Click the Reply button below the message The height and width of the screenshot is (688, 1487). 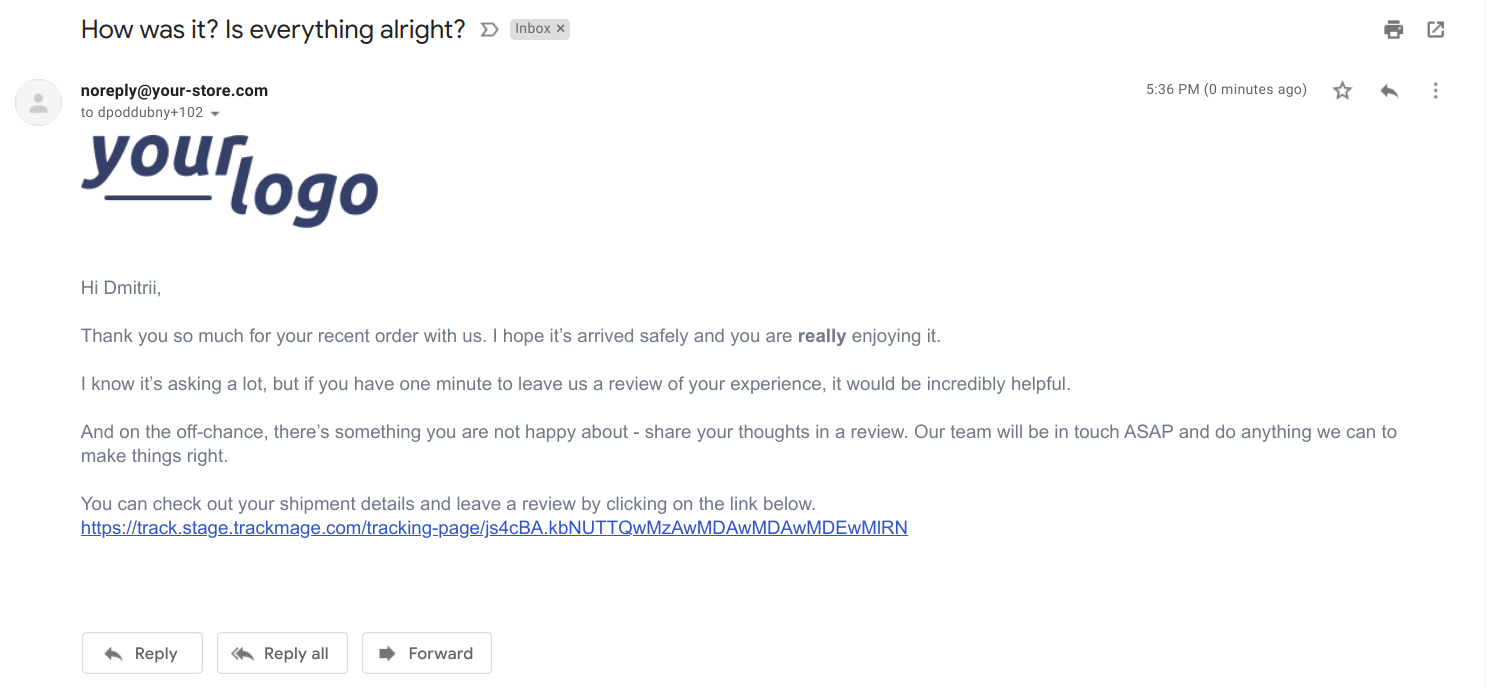click(x=142, y=653)
